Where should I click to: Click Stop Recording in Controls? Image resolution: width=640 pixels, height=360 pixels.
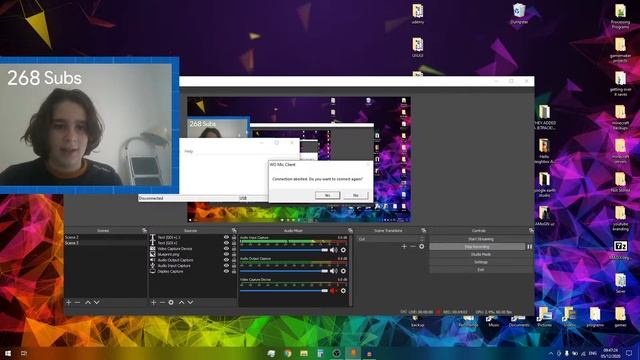pos(477,247)
